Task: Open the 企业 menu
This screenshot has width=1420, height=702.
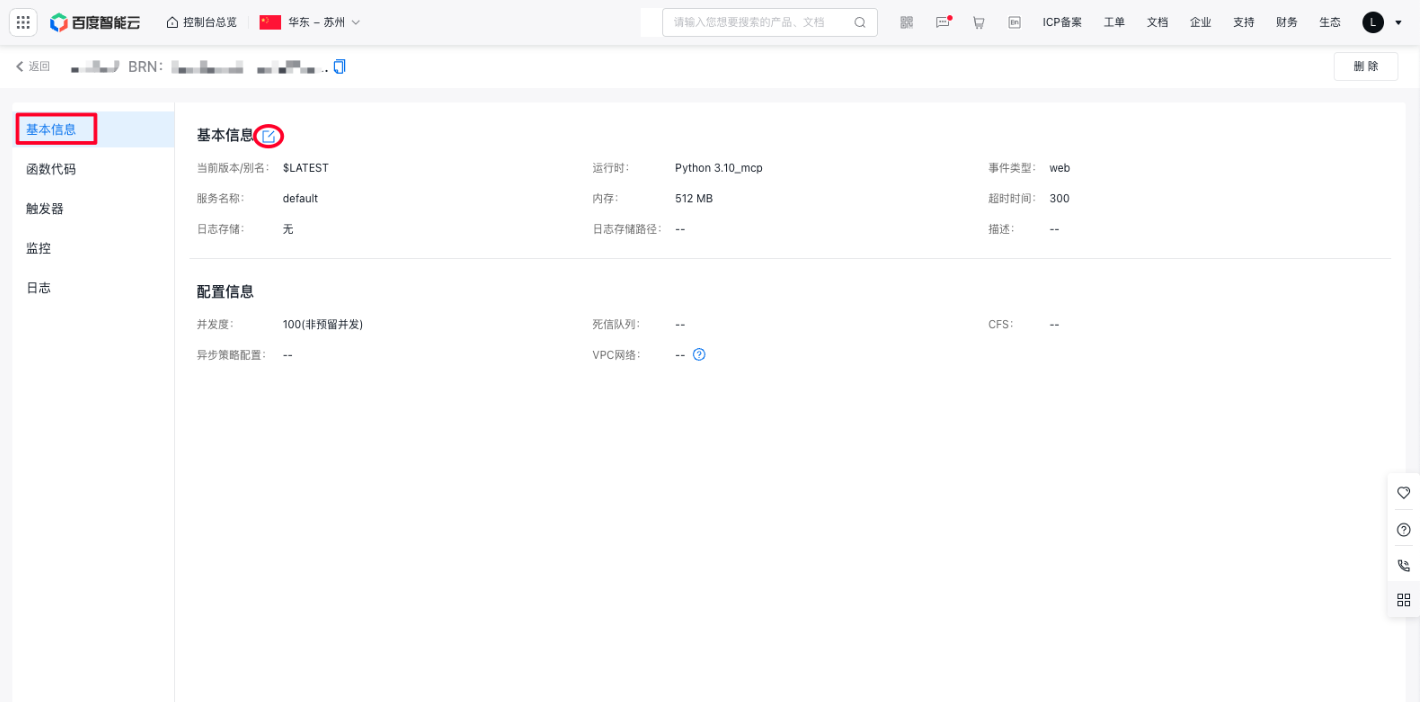Action: (1200, 22)
